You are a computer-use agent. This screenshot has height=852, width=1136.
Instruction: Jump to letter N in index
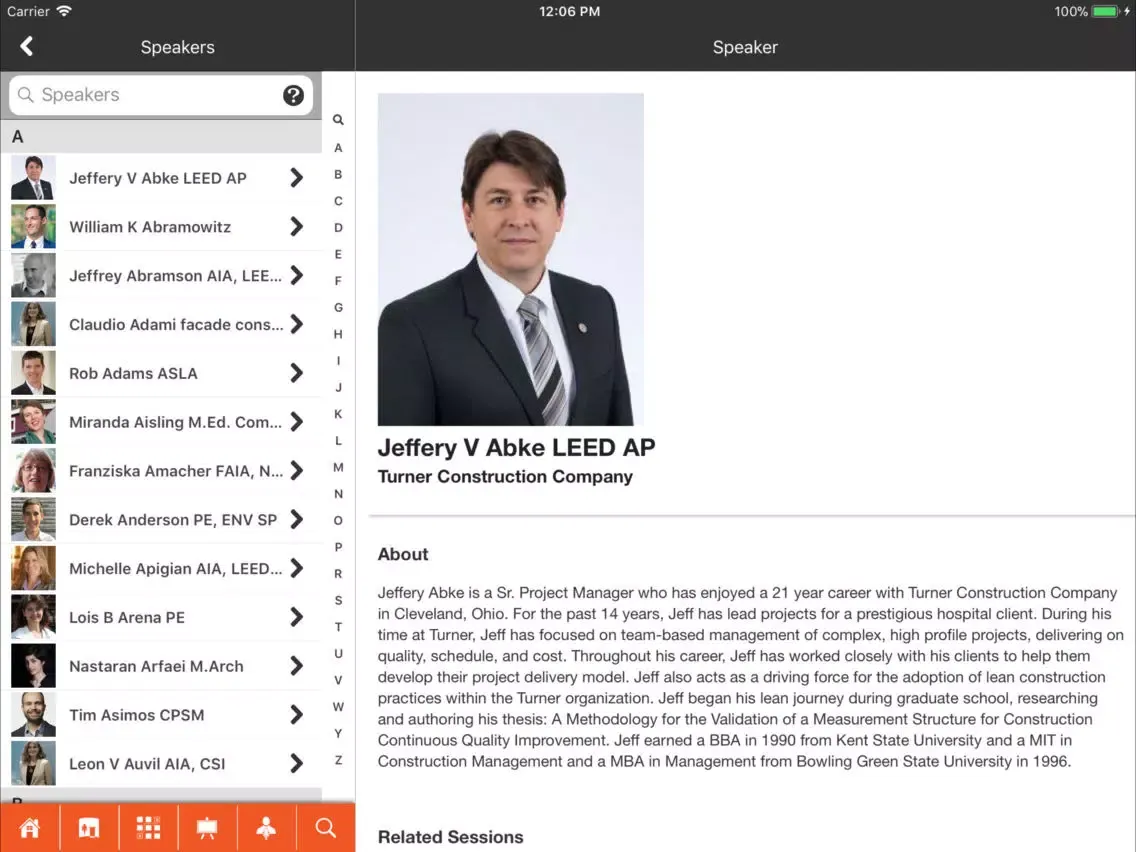(x=338, y=494)
